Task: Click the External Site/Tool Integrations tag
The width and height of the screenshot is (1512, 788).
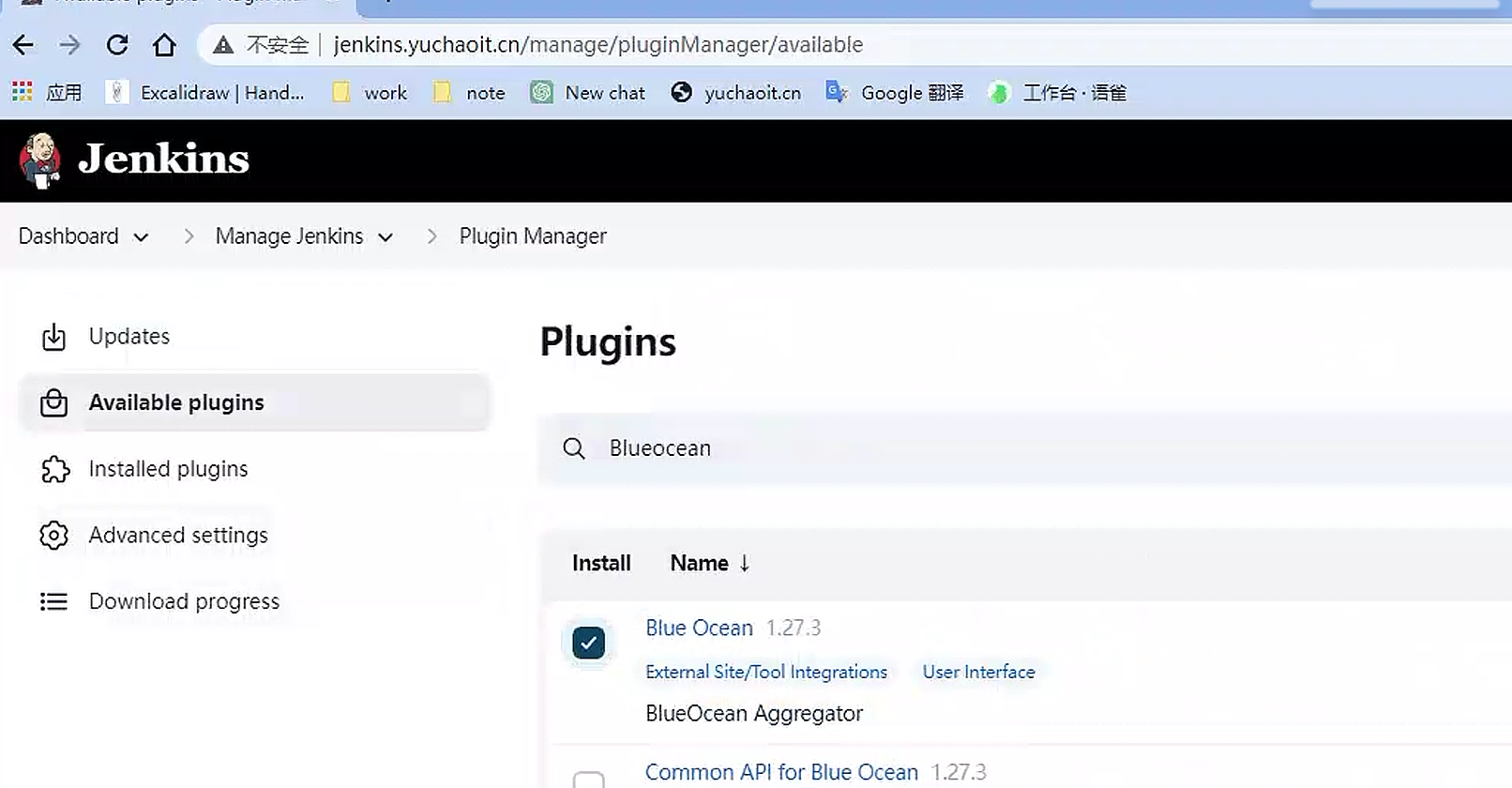Action: (765, 672)
